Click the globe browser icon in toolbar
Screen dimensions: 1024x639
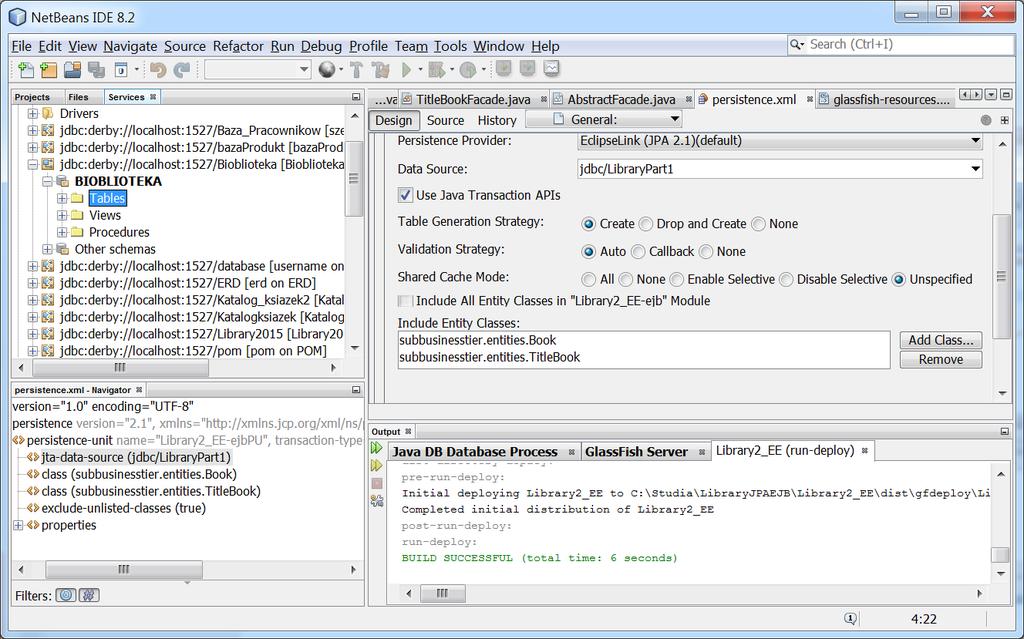coord(327,69)
